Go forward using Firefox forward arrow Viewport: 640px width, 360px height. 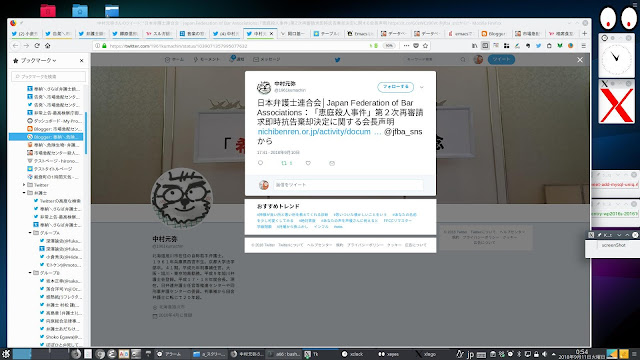pyautogui.click(x=26, y=46)
